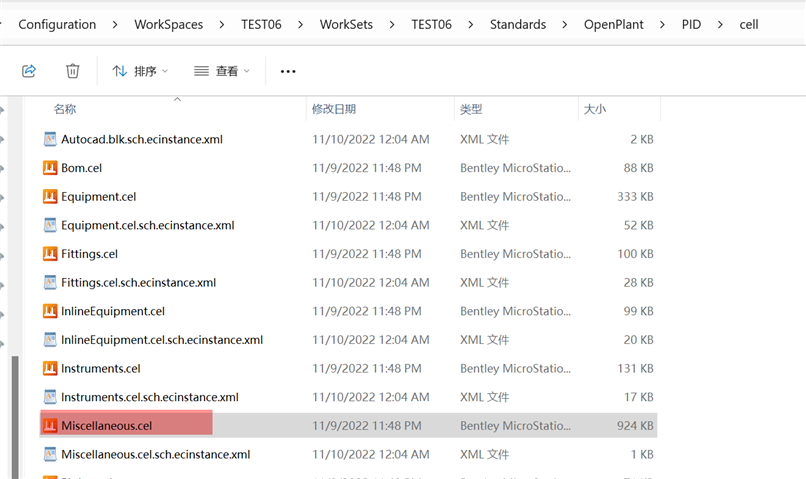Click the PID breadcrumb
Screen dimensions: 806x479
(x=691, y=24)
